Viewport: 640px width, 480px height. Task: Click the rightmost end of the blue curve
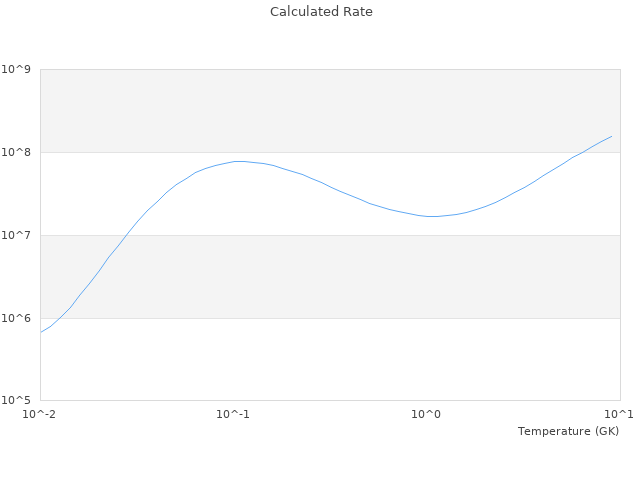612,136
